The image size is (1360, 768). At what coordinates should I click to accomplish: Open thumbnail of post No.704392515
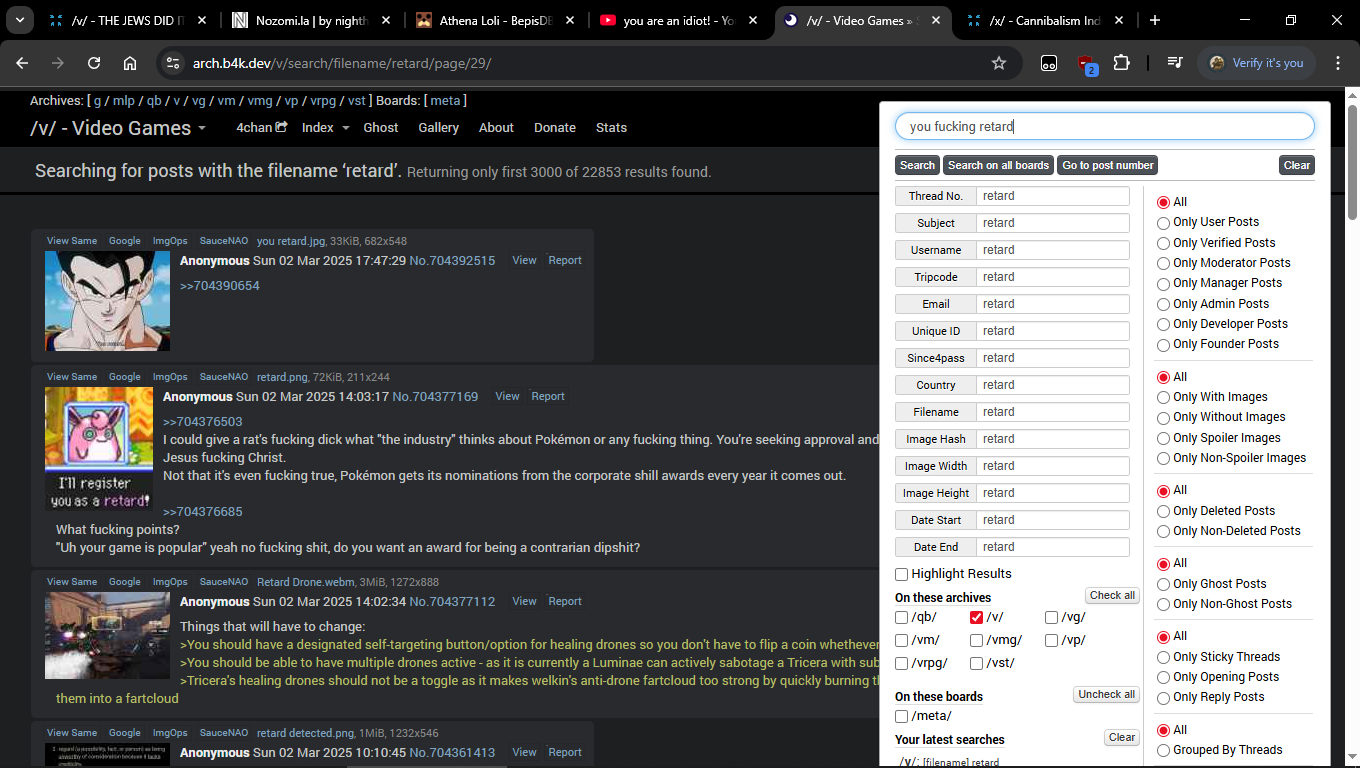point(107,301)
